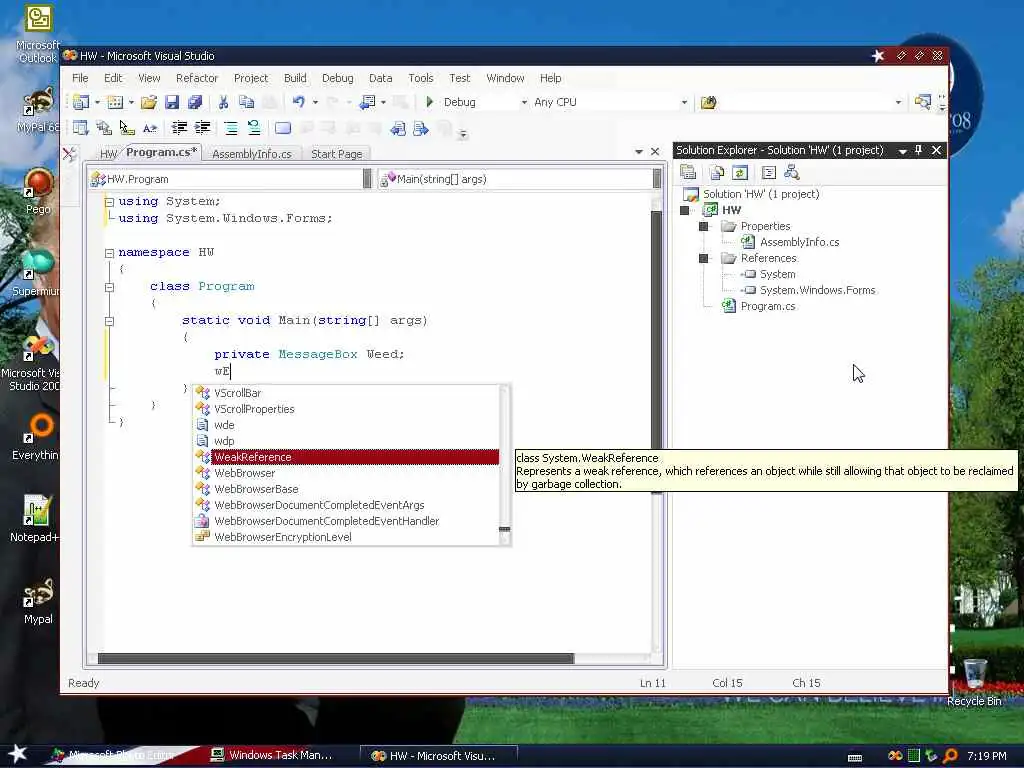This screenshot has height=768, width=1024.
Task: Open the HW.Program class dropdown
Action: tap(367, 179)
